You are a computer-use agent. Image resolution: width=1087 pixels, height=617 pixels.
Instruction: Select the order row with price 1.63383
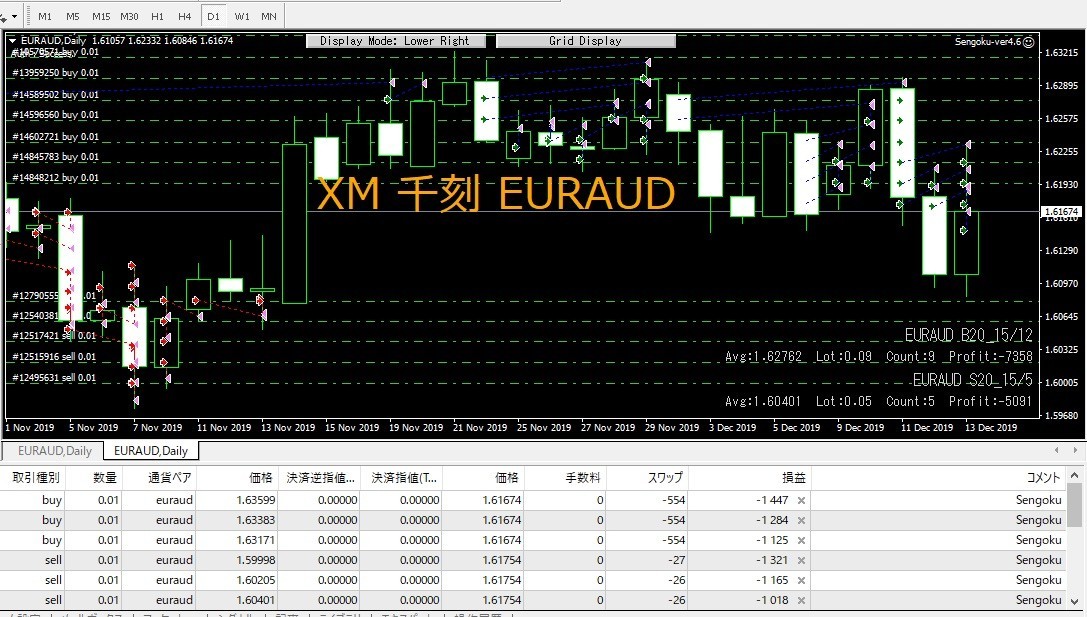coord(533,520)
